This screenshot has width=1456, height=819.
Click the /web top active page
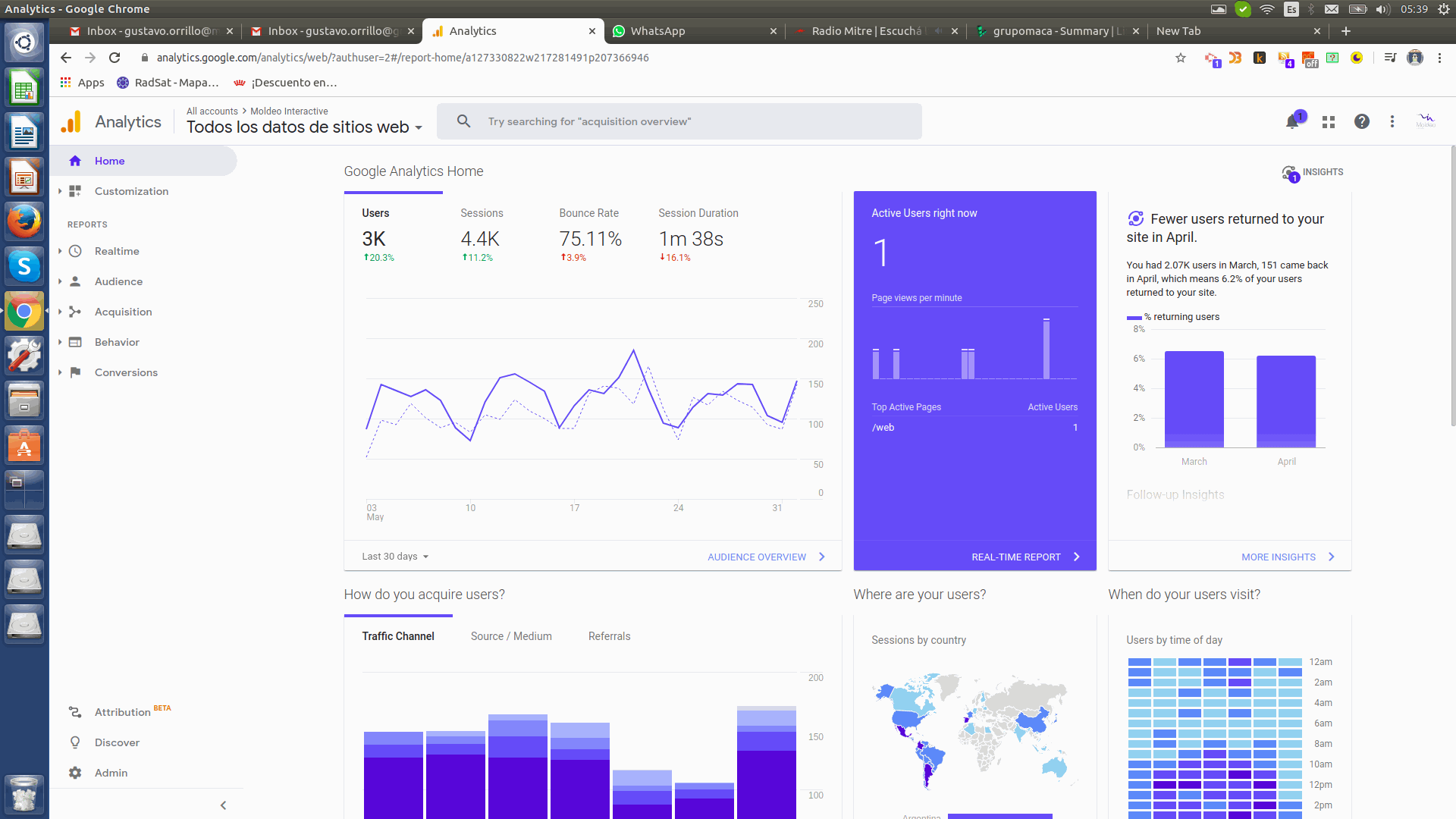(883, 428)
